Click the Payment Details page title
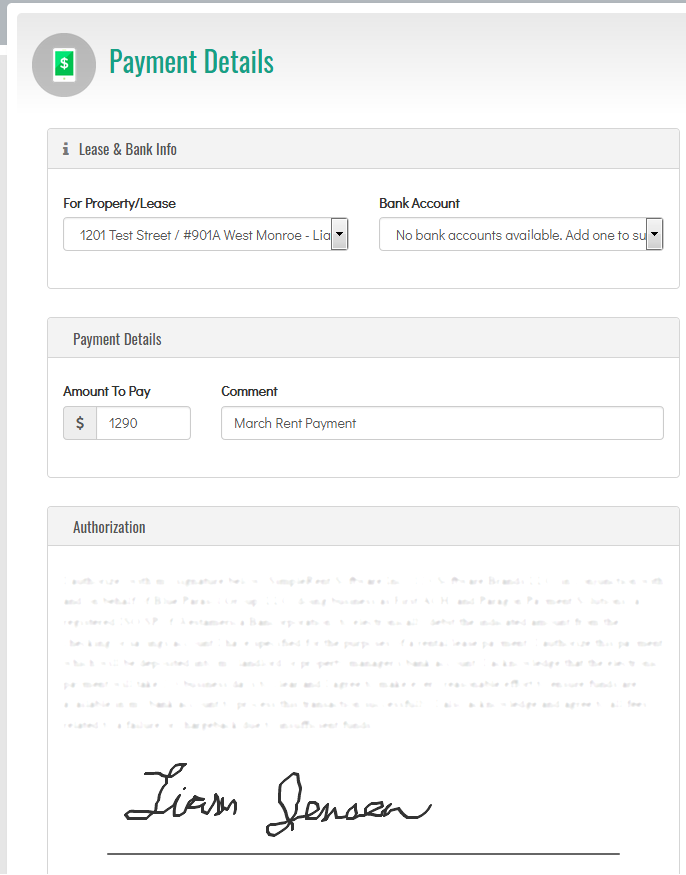686x875 pixels. [x=191, y=61]
